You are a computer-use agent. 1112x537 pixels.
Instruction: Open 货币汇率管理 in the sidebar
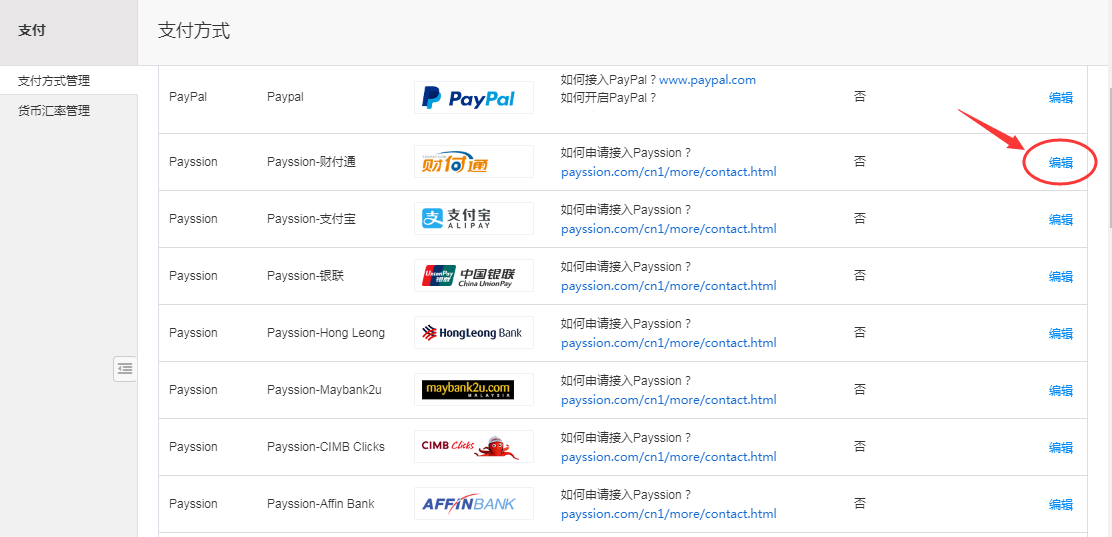click(x=54, y=111)
